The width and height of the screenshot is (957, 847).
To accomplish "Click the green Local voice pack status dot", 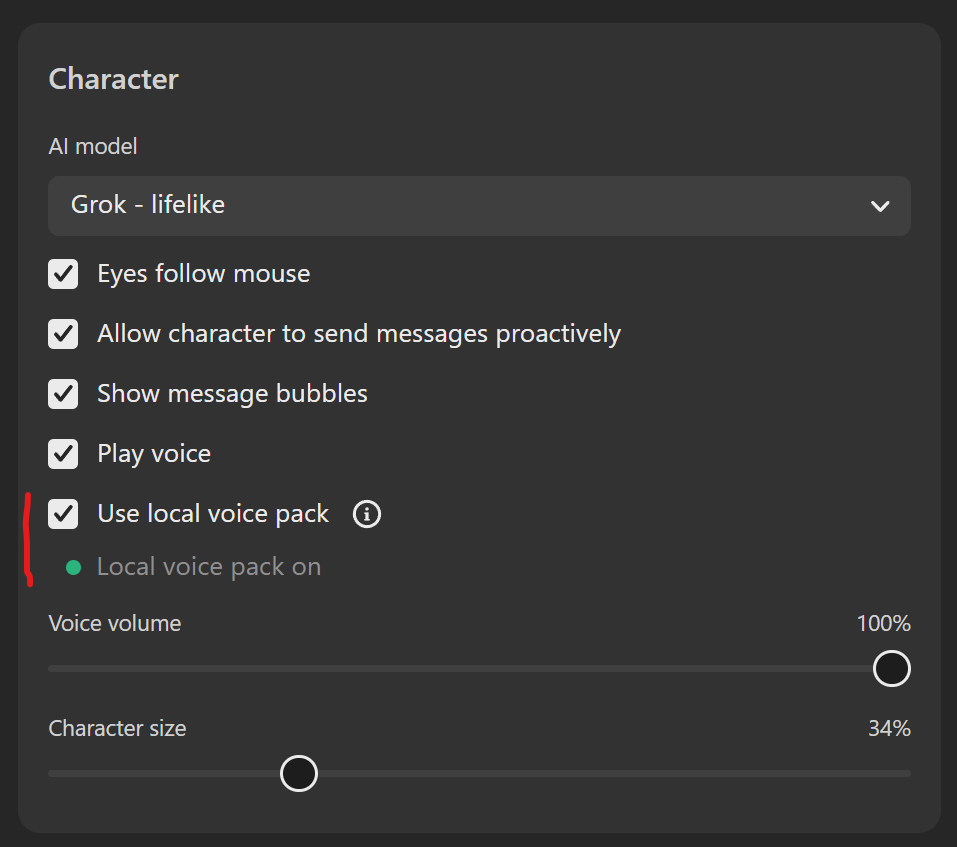I will tap(73, 568).
